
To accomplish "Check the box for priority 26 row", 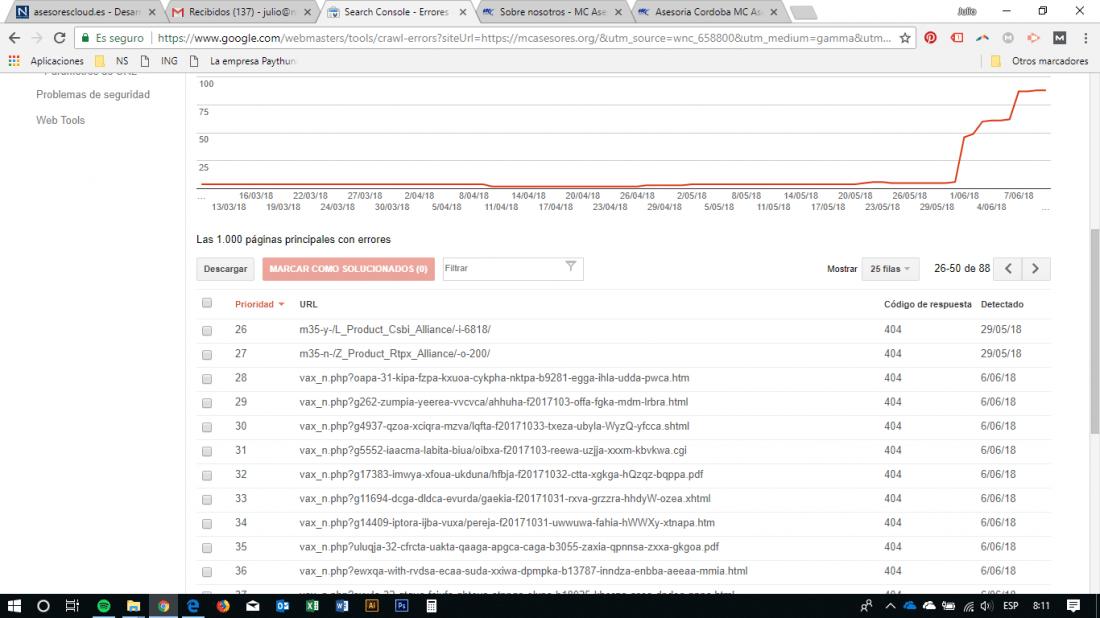I will pyautogui.click(x=207, y=330).
